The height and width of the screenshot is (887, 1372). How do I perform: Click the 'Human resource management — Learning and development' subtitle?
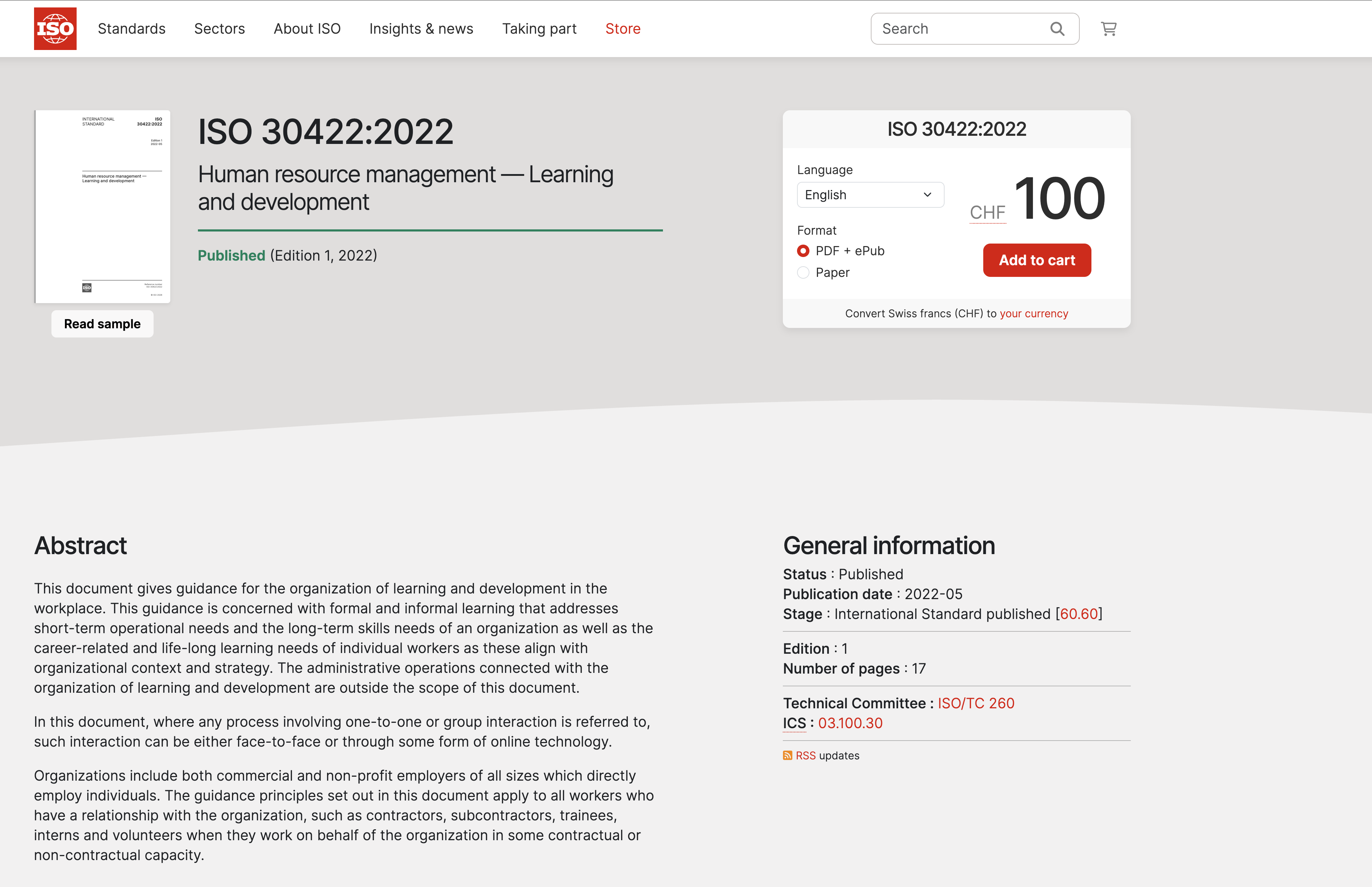click(x=406, y=188)
